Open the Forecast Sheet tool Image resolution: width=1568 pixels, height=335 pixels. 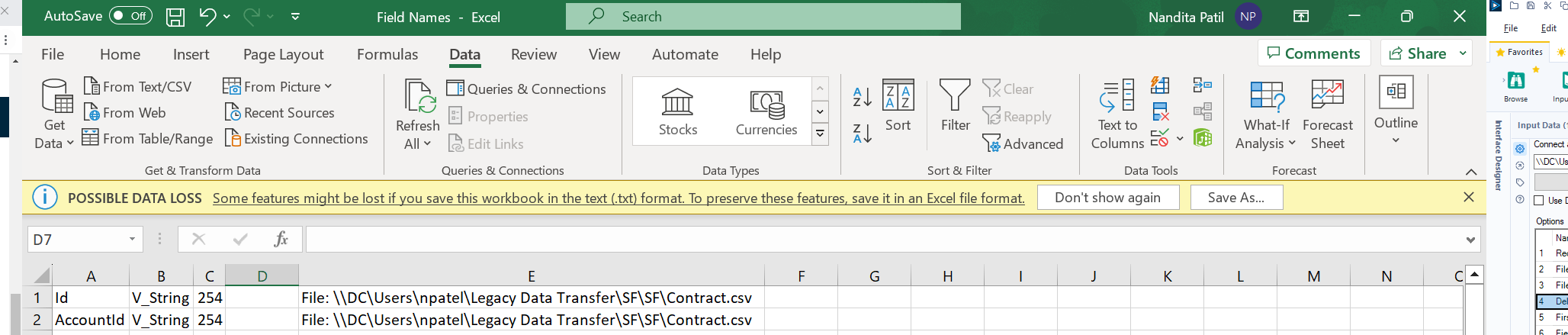[1327, 98]
